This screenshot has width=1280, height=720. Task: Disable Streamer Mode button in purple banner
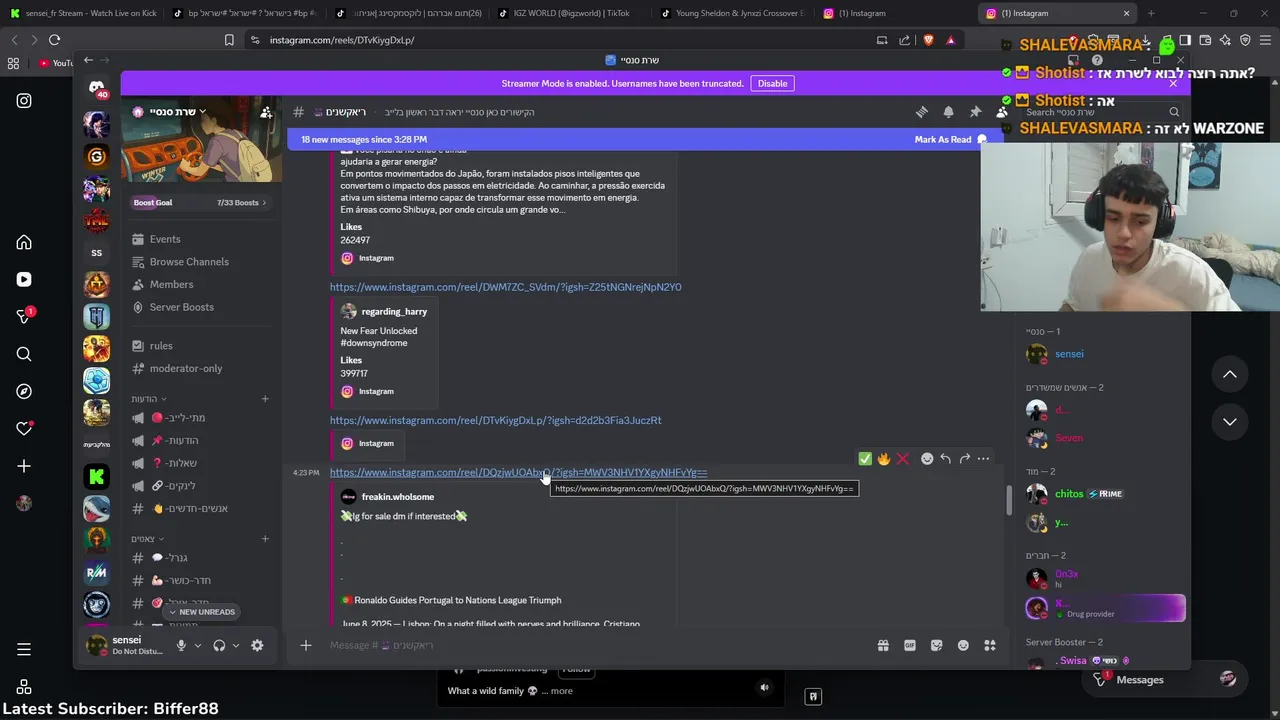click(x=772, y=83)
